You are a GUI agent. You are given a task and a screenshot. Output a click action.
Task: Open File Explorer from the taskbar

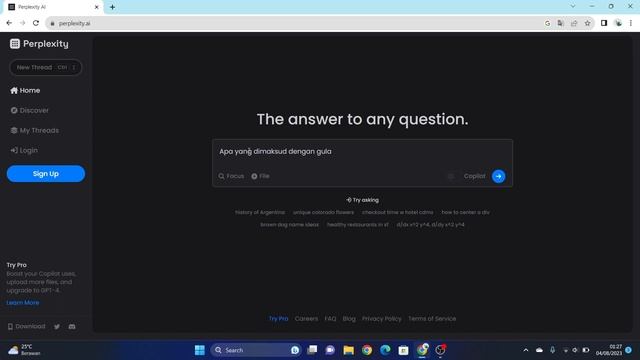click(348, 350)
